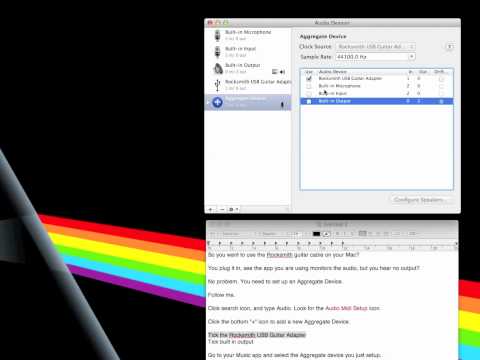
Task: Select Built-in Output in the sidebar
Action: [x=248, y=68]
